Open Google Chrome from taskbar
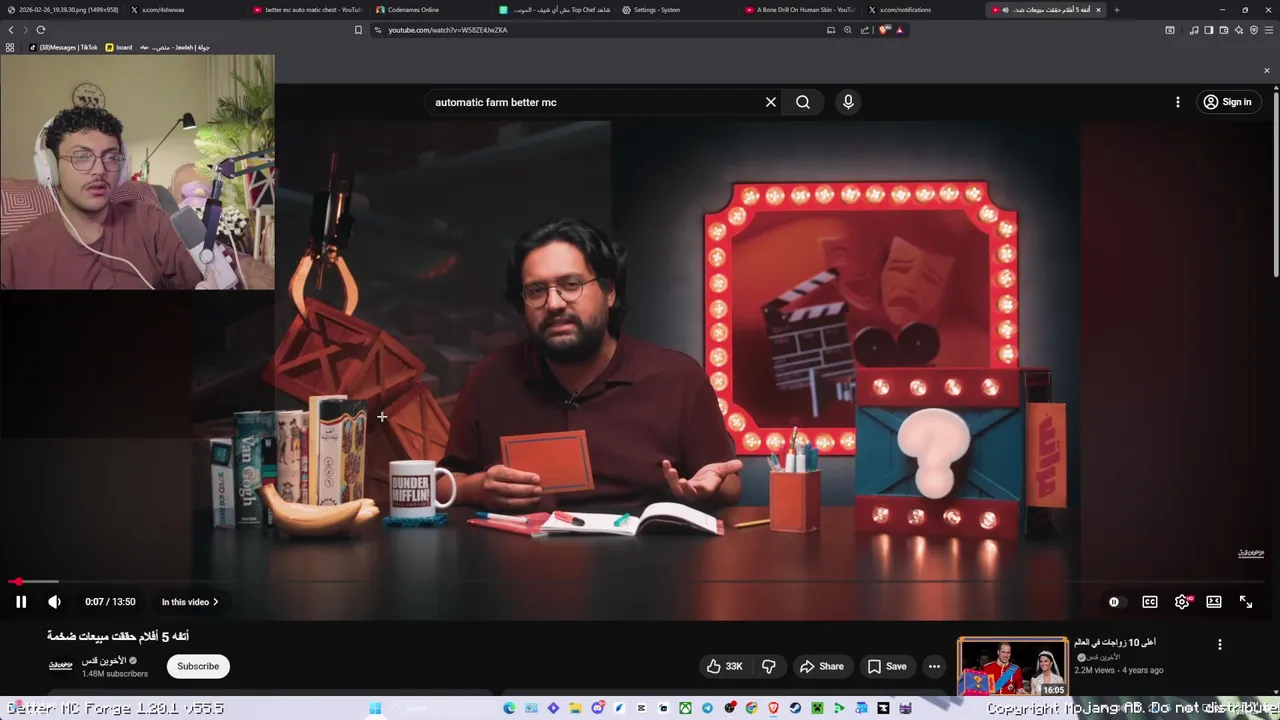1280x720 pixels. pos(752,708)
